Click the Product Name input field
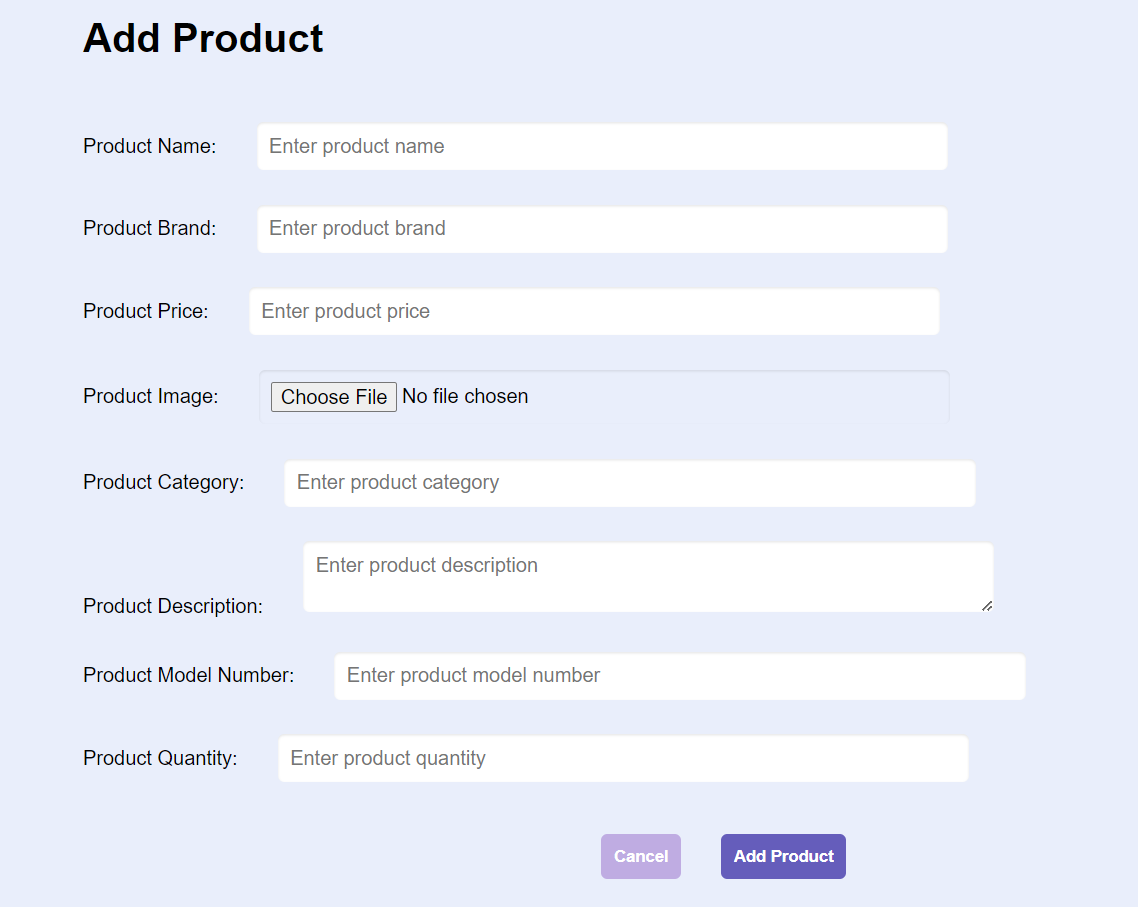 tap(600, 146)
